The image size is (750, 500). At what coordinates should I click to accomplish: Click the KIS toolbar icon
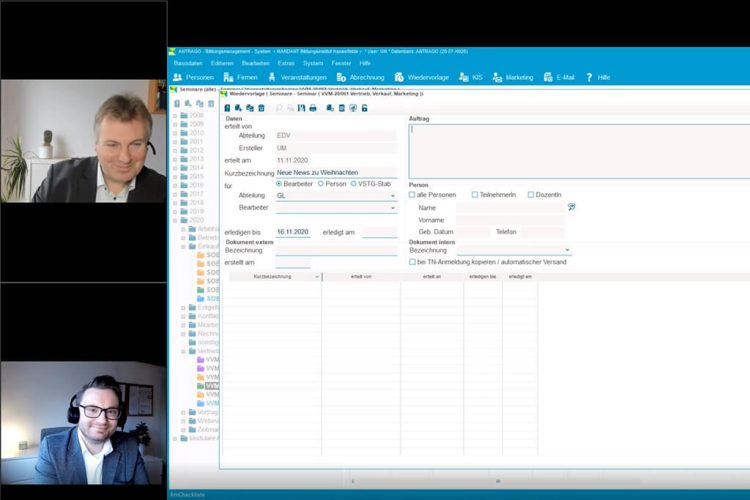(470, 77)
